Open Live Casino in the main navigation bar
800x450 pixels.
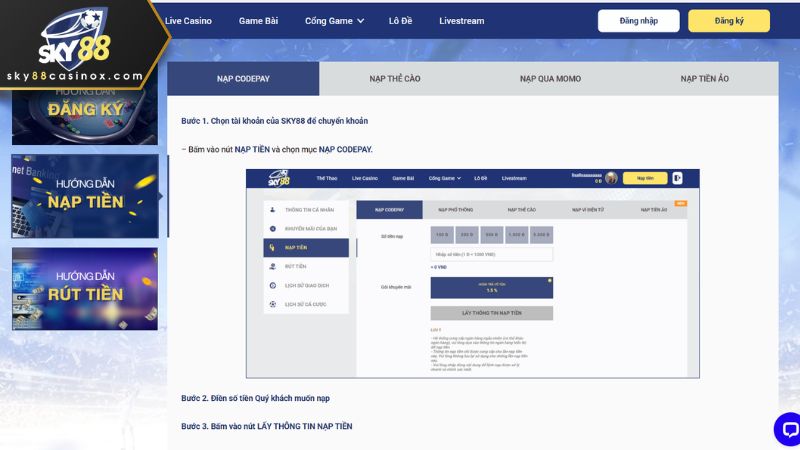coord(188,21)
